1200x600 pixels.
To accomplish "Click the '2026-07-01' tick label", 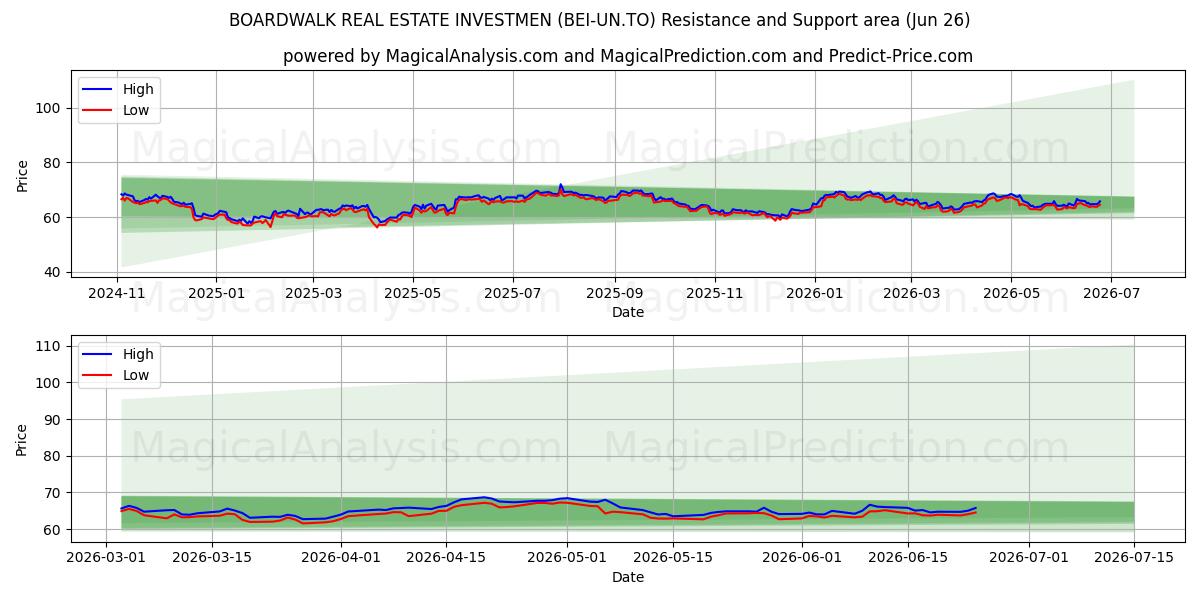I will tap(1029, 557).
